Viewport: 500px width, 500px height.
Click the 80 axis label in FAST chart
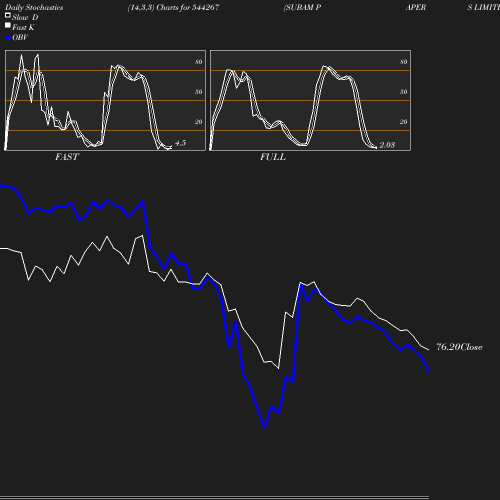(199, 62)
